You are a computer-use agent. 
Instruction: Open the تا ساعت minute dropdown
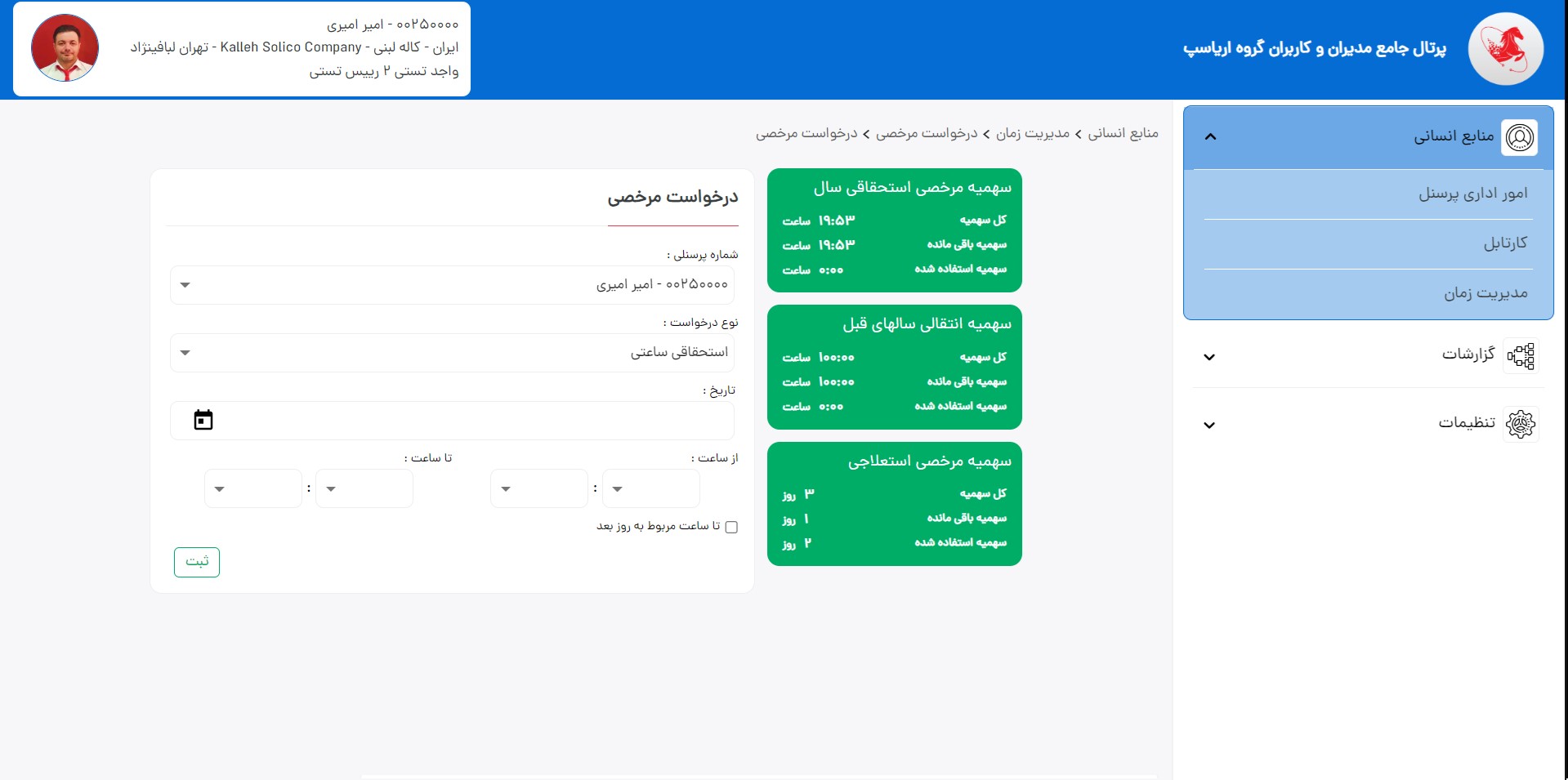(x=253, y=488)
